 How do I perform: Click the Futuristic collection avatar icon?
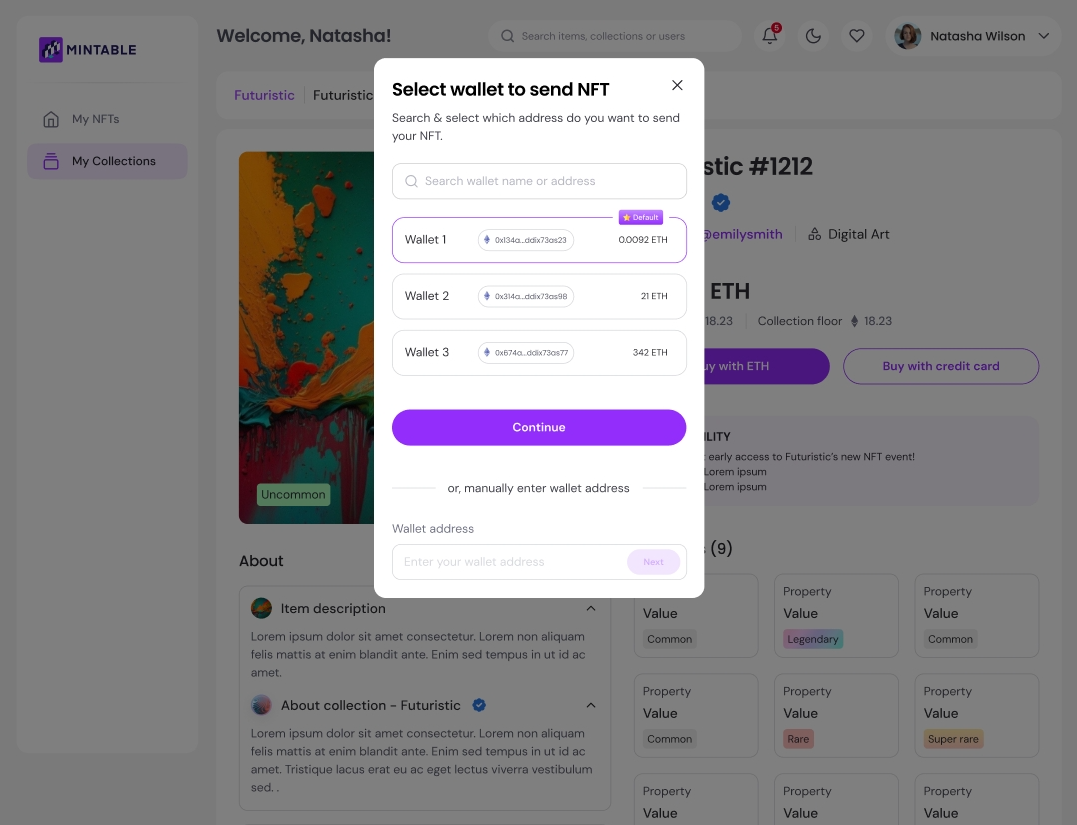pos(261,705)
